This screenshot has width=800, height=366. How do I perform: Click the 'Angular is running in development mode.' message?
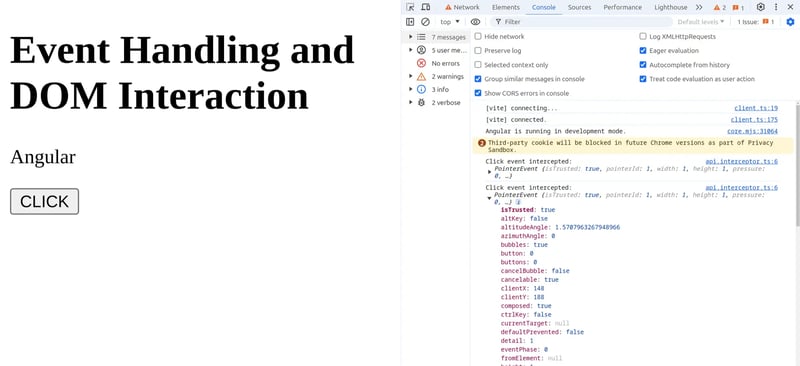pos(555,131)
